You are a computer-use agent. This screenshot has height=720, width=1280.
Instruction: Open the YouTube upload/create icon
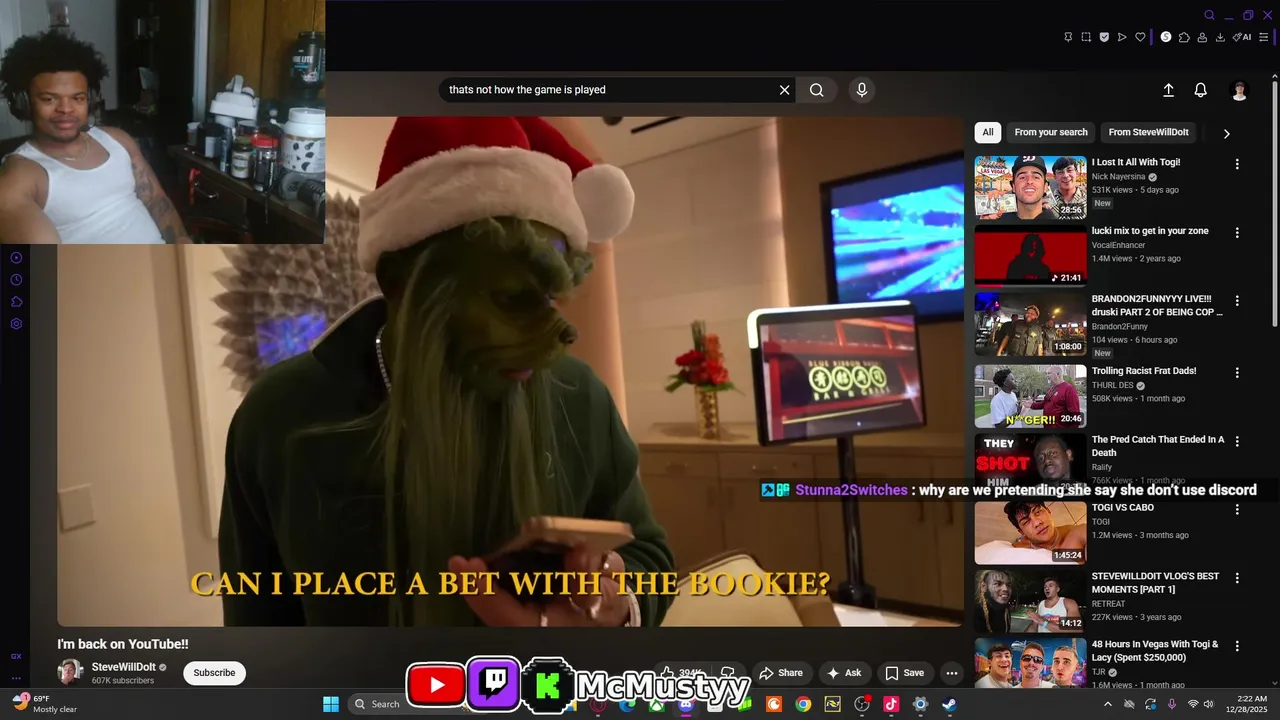pos(1168,90)
